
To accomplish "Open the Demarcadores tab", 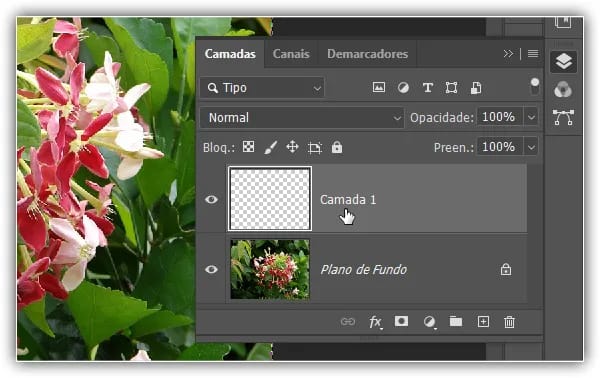I will pos(367,54).
